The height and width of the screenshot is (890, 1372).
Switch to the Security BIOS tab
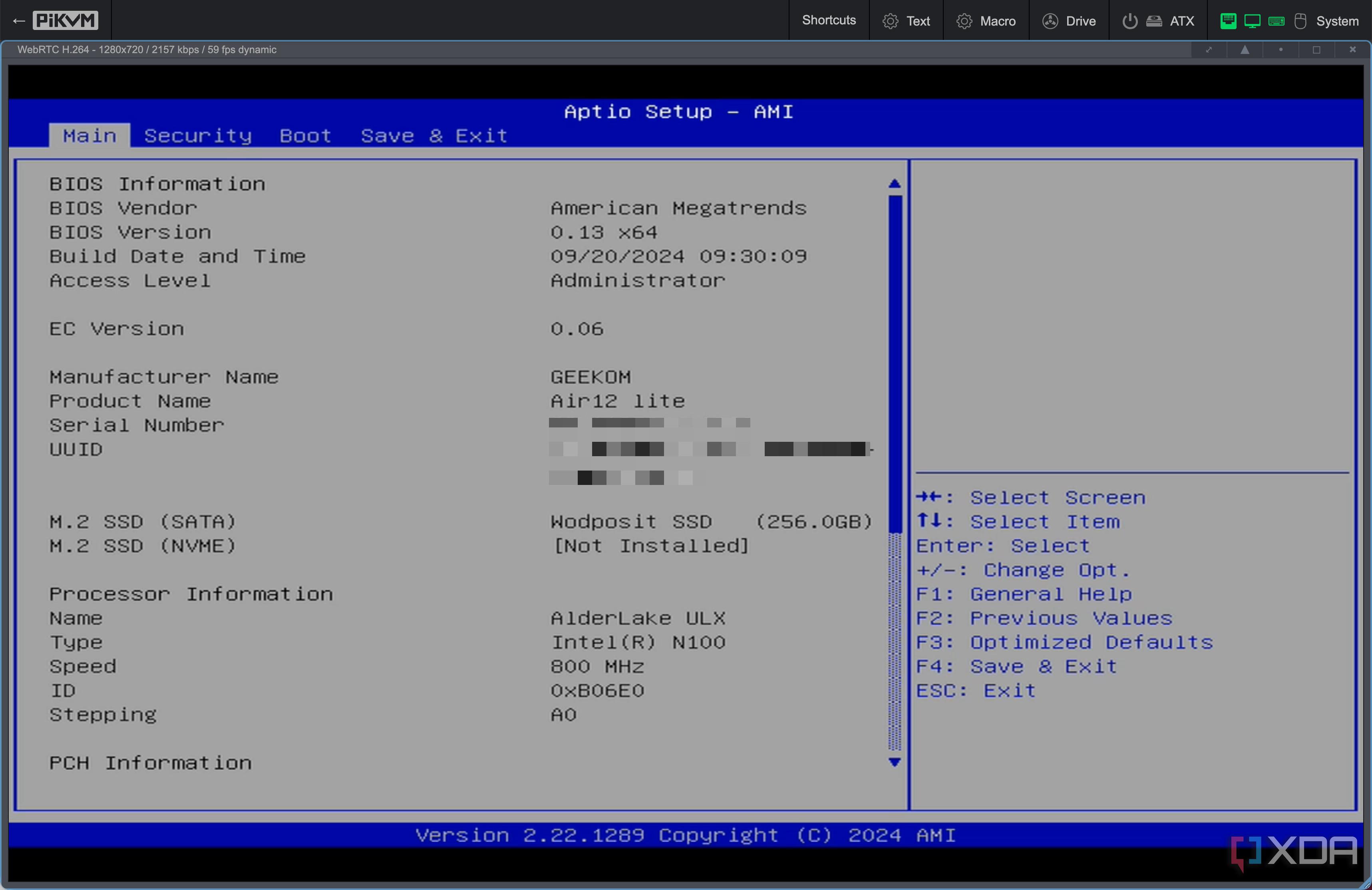coord(198,135)
